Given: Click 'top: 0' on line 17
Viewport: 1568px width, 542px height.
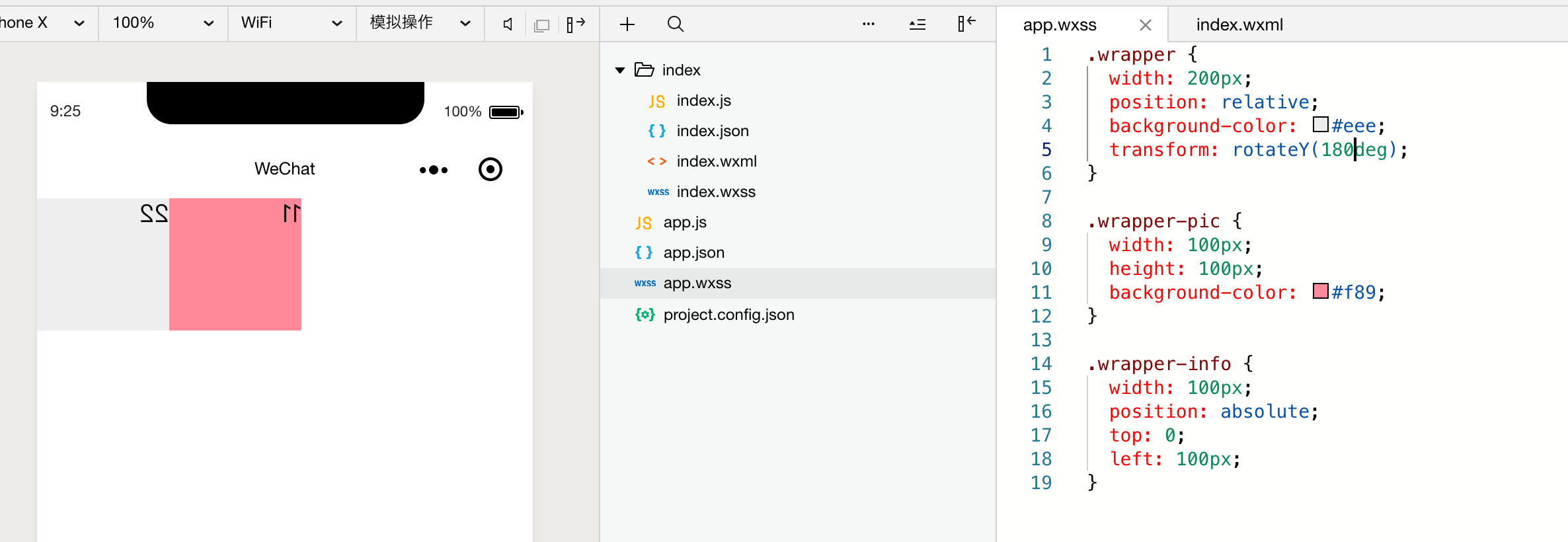Looking at the screenshot, I should click(x=1142, y=436).
